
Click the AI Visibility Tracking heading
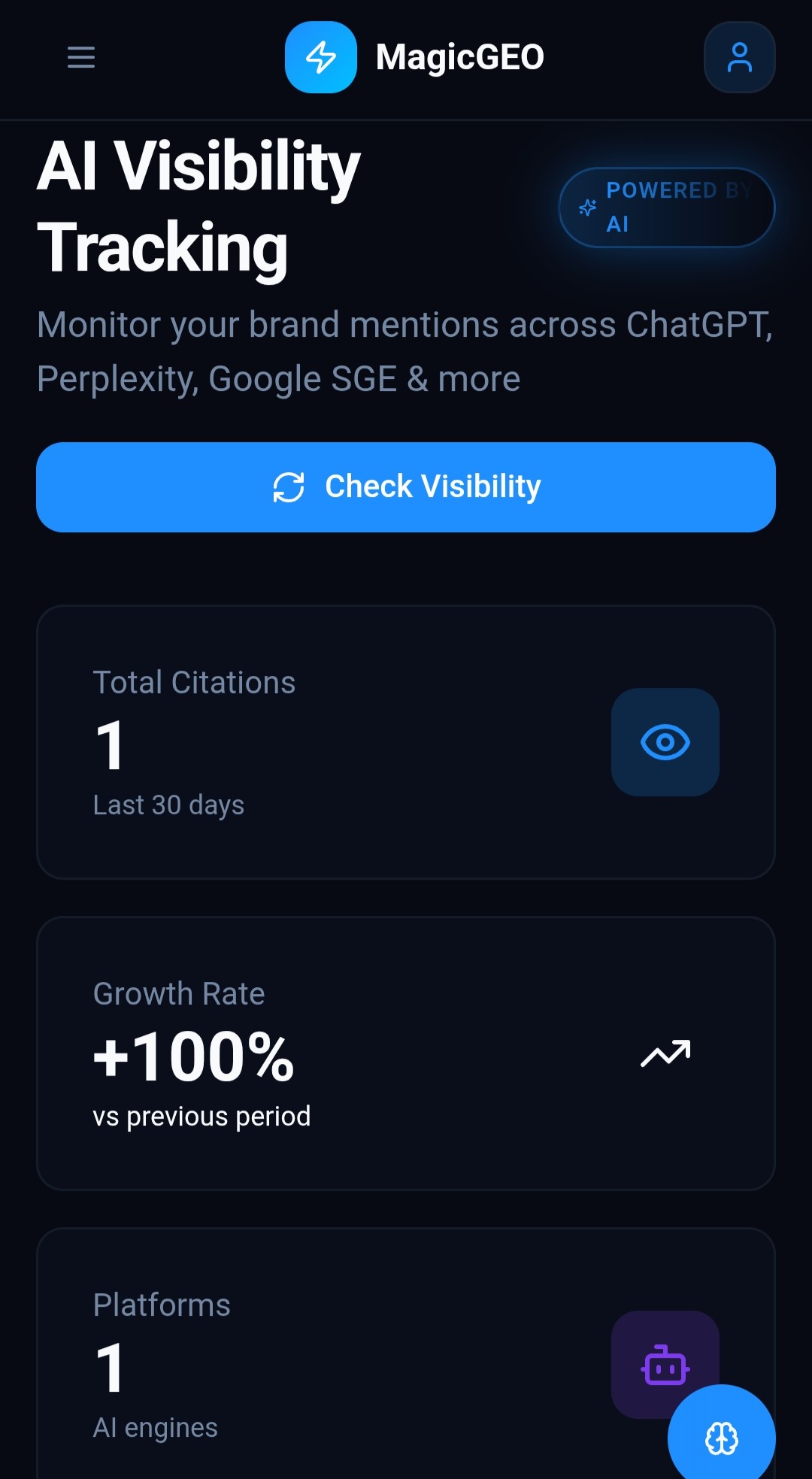tap(199, 206)
